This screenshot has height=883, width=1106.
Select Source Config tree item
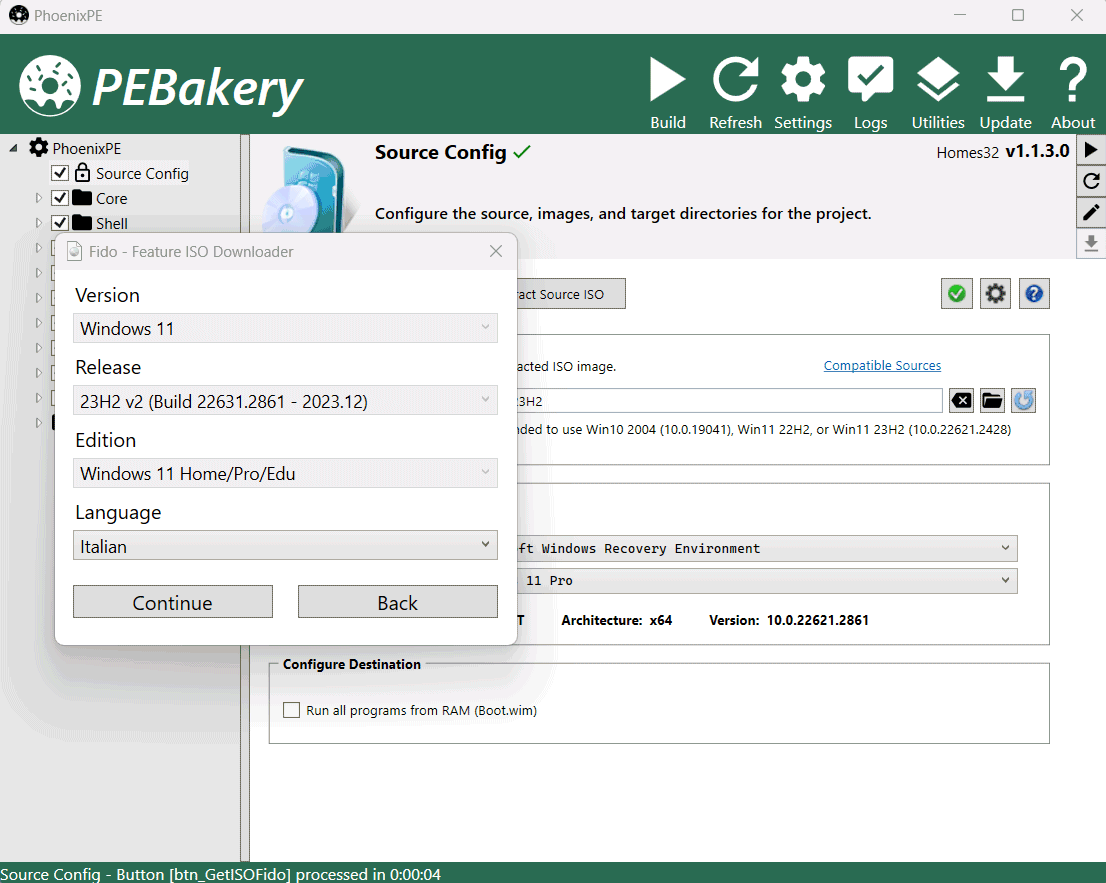[x=142, y=173]
